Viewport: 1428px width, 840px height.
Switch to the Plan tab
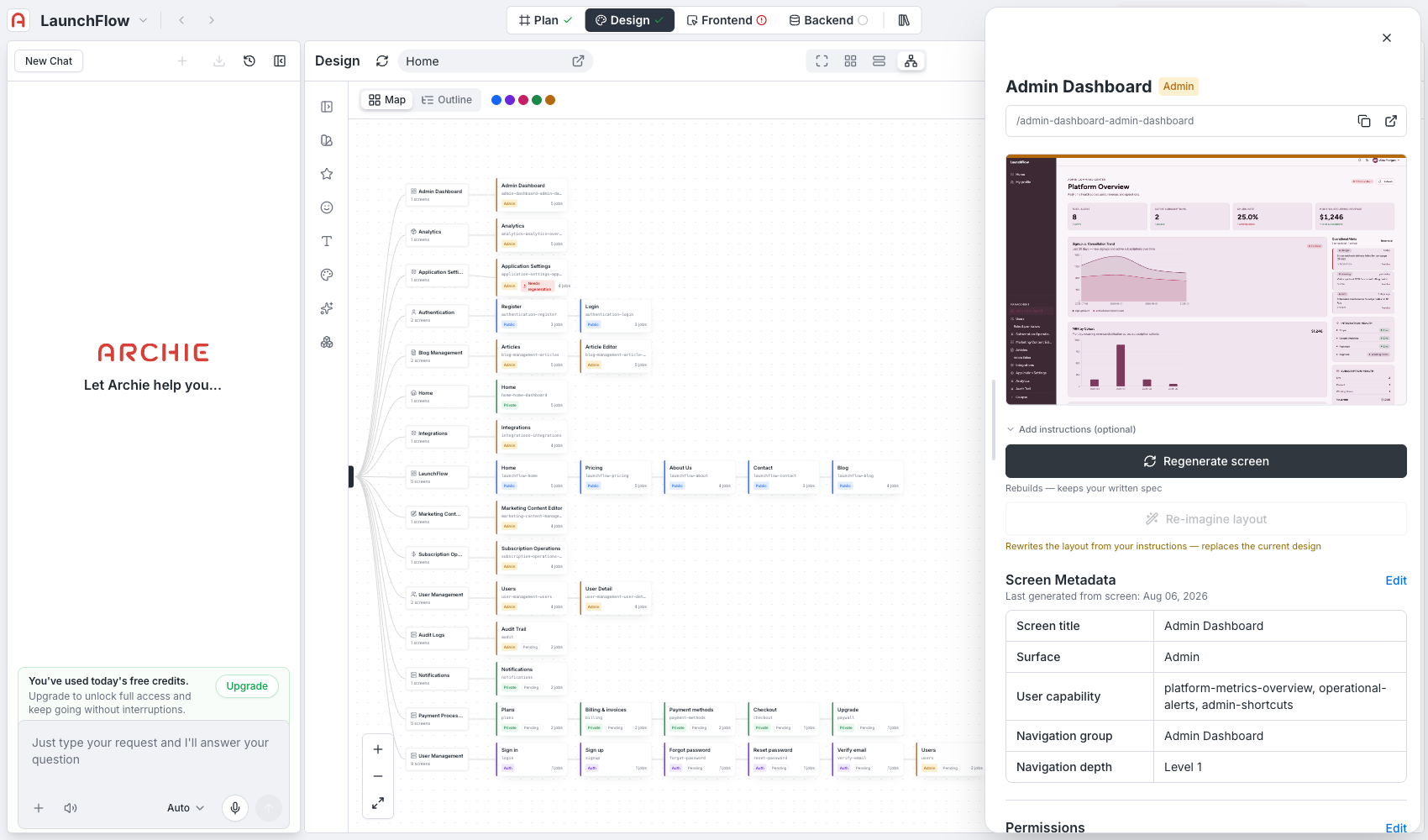point(545,20)
